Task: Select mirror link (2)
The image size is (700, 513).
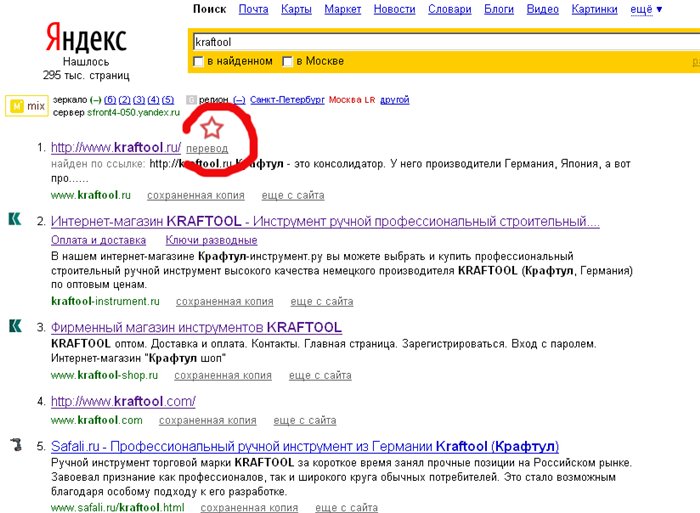Action: point(125,100)
